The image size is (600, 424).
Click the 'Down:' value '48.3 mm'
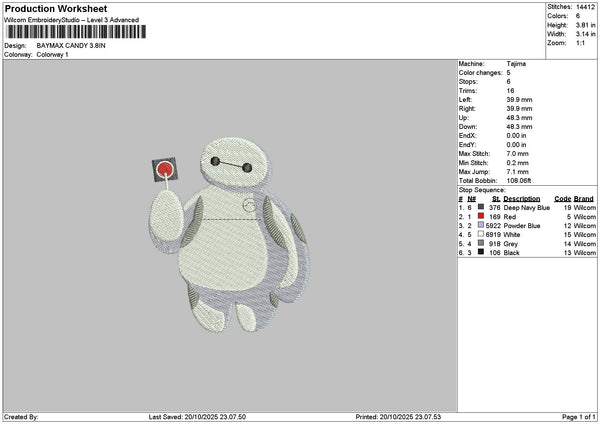[x=519, y=127]
